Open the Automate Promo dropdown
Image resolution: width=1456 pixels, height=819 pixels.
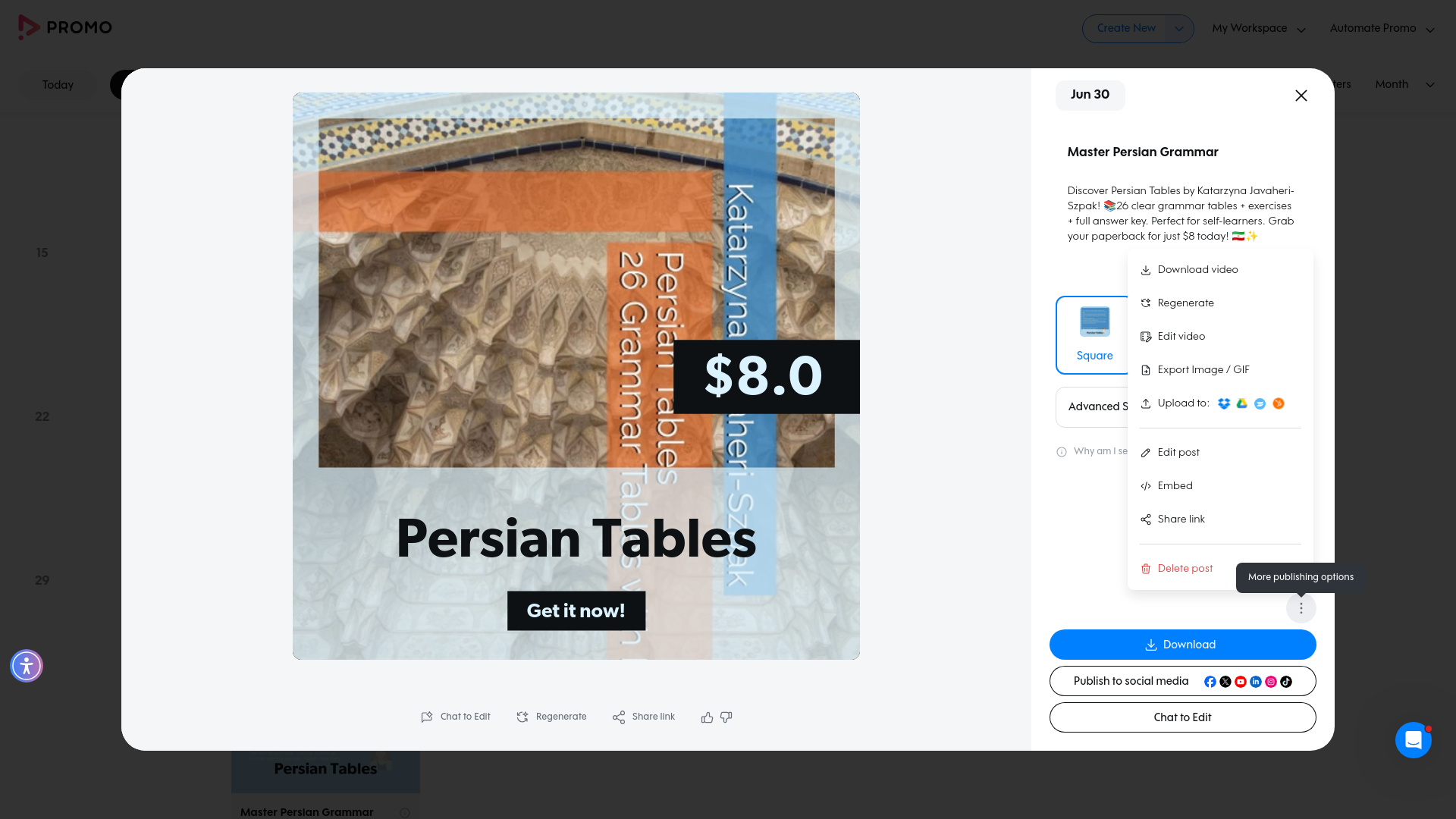[1382, 29]
